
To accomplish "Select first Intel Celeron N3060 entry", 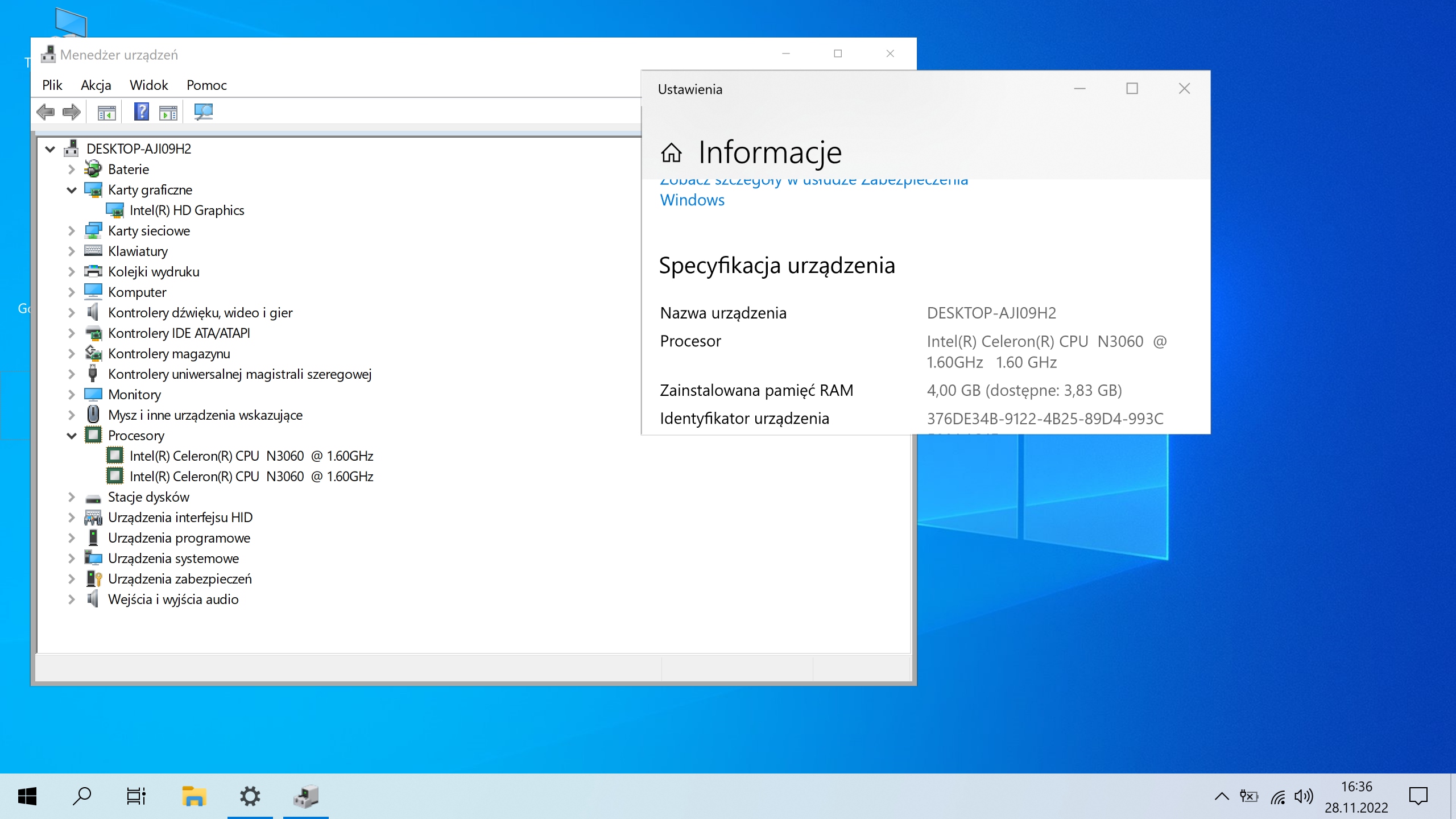I will [251, 456].
